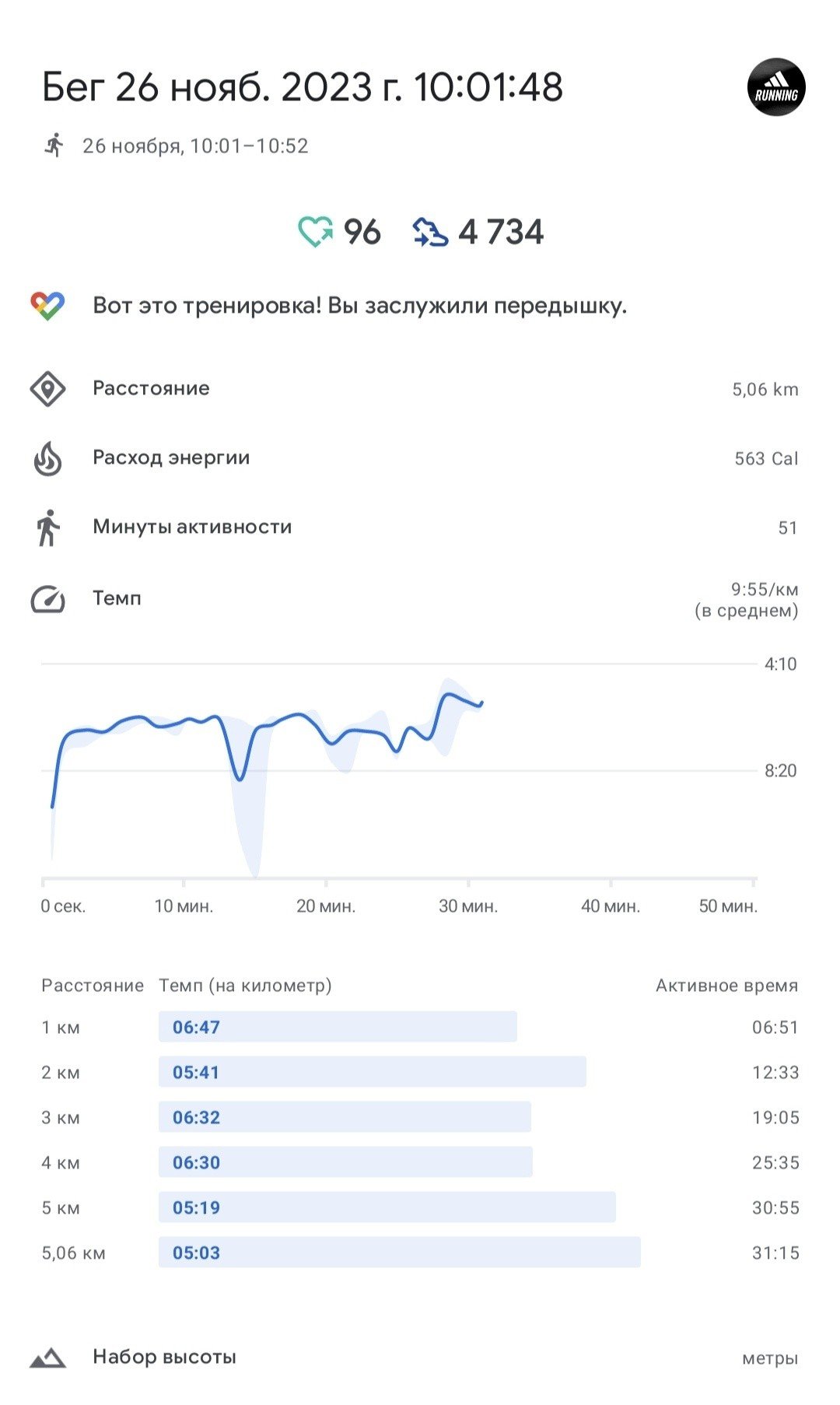Select the 2 км pace bar 05:41
840x1405 pixels.
tap(373, 1072)
